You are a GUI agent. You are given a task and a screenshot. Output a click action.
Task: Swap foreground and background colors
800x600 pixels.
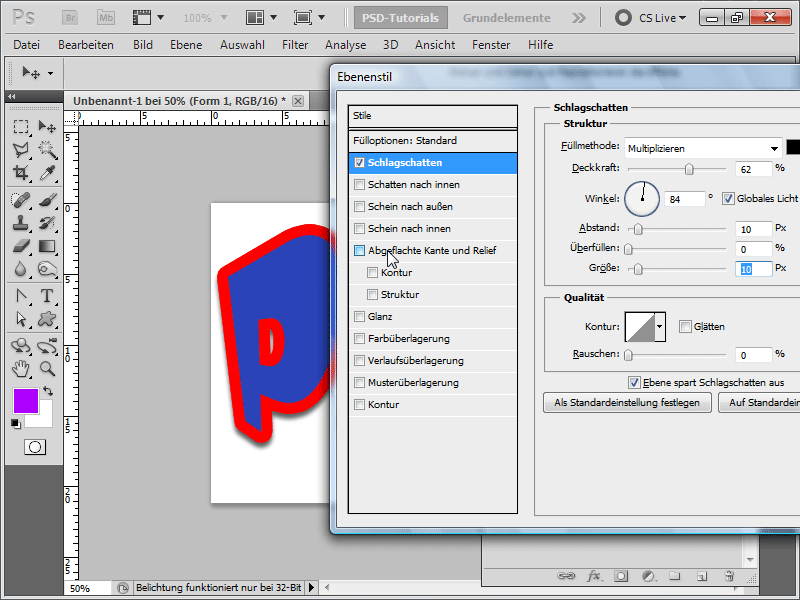[x=48, y=391]
